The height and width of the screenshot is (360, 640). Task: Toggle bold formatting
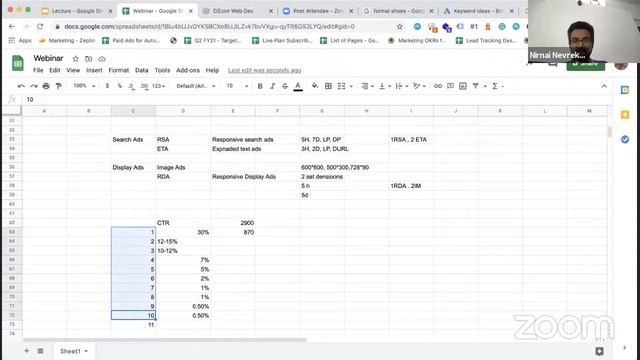click(260, 86)
